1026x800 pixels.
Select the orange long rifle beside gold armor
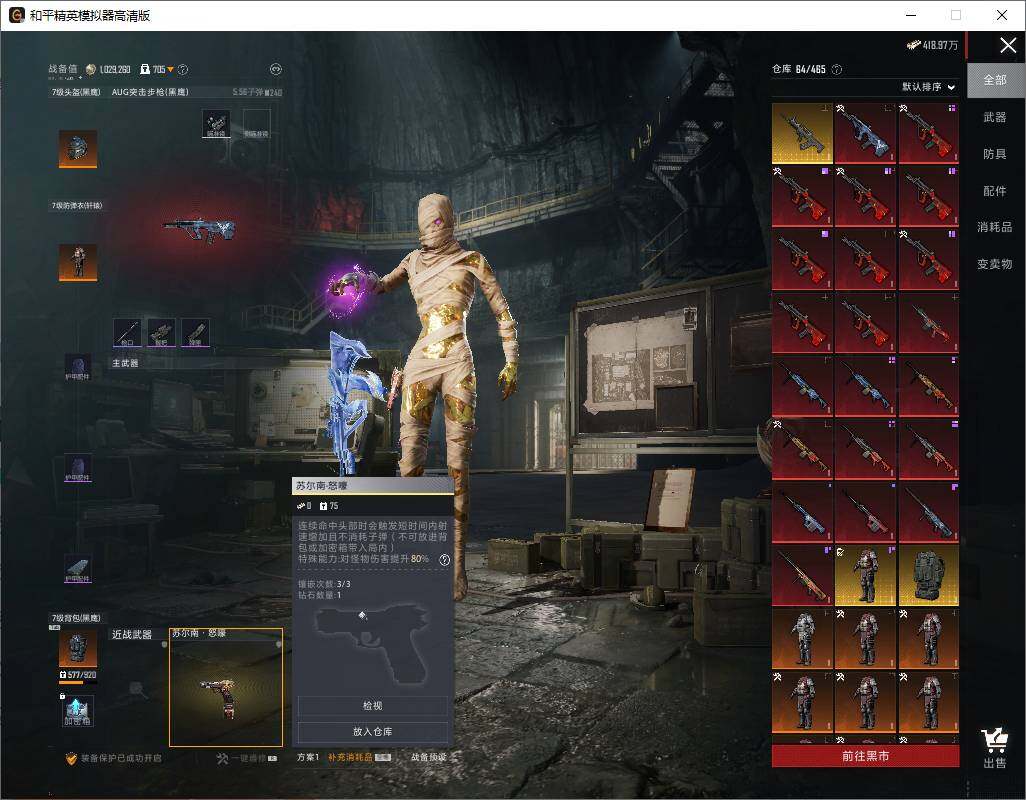coord(802,576)
